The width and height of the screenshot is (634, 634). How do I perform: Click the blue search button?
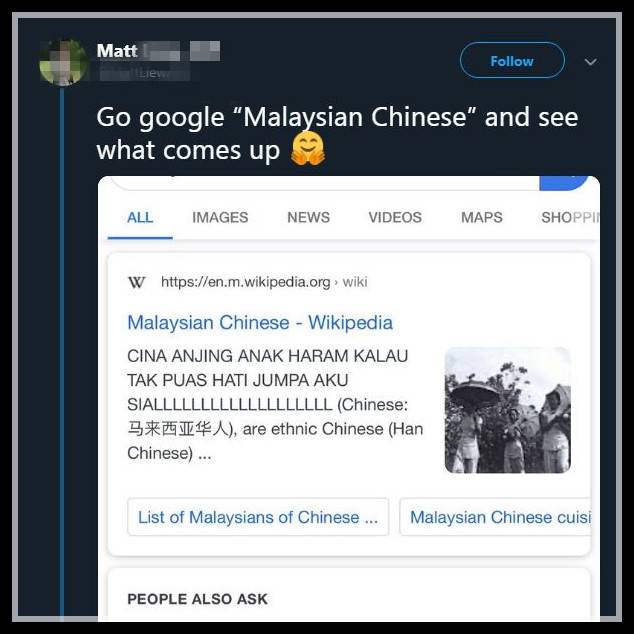[564, 182]
